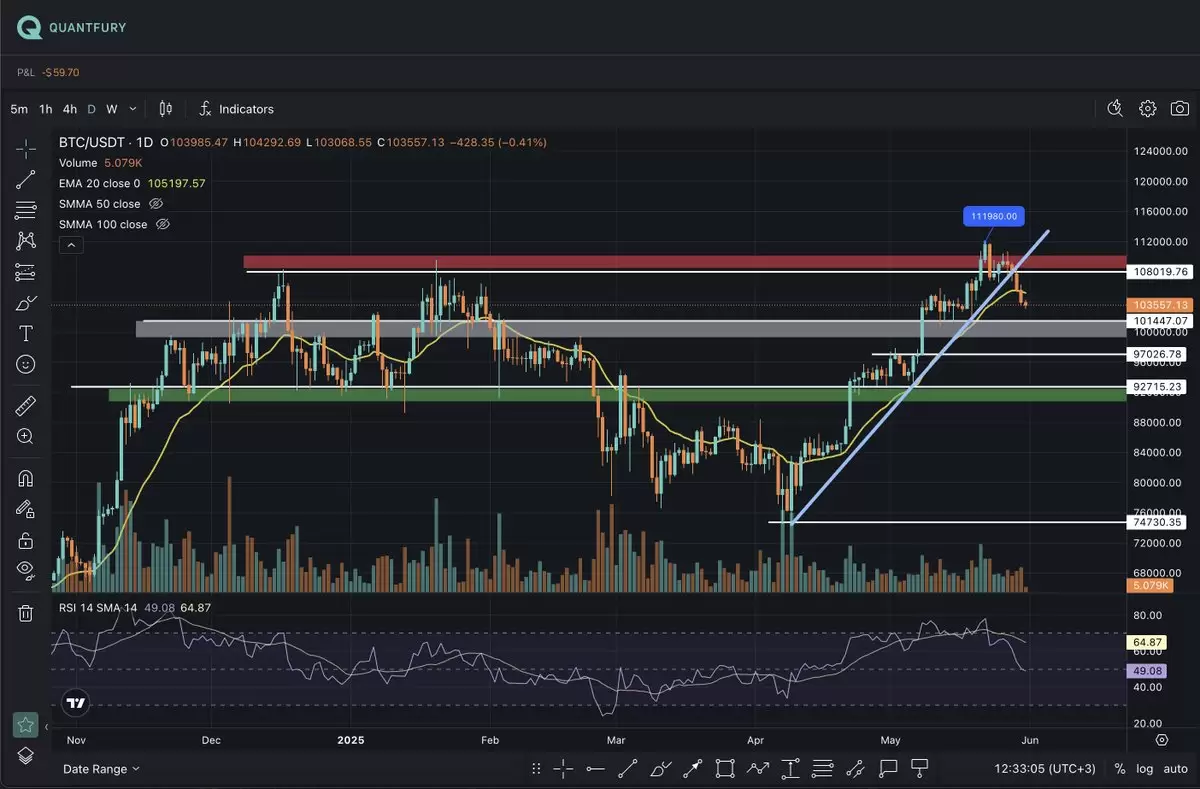This screenshot has width=1200, height=789.
Task: Toggle stay in drawing mode
Action: [25, 509]
